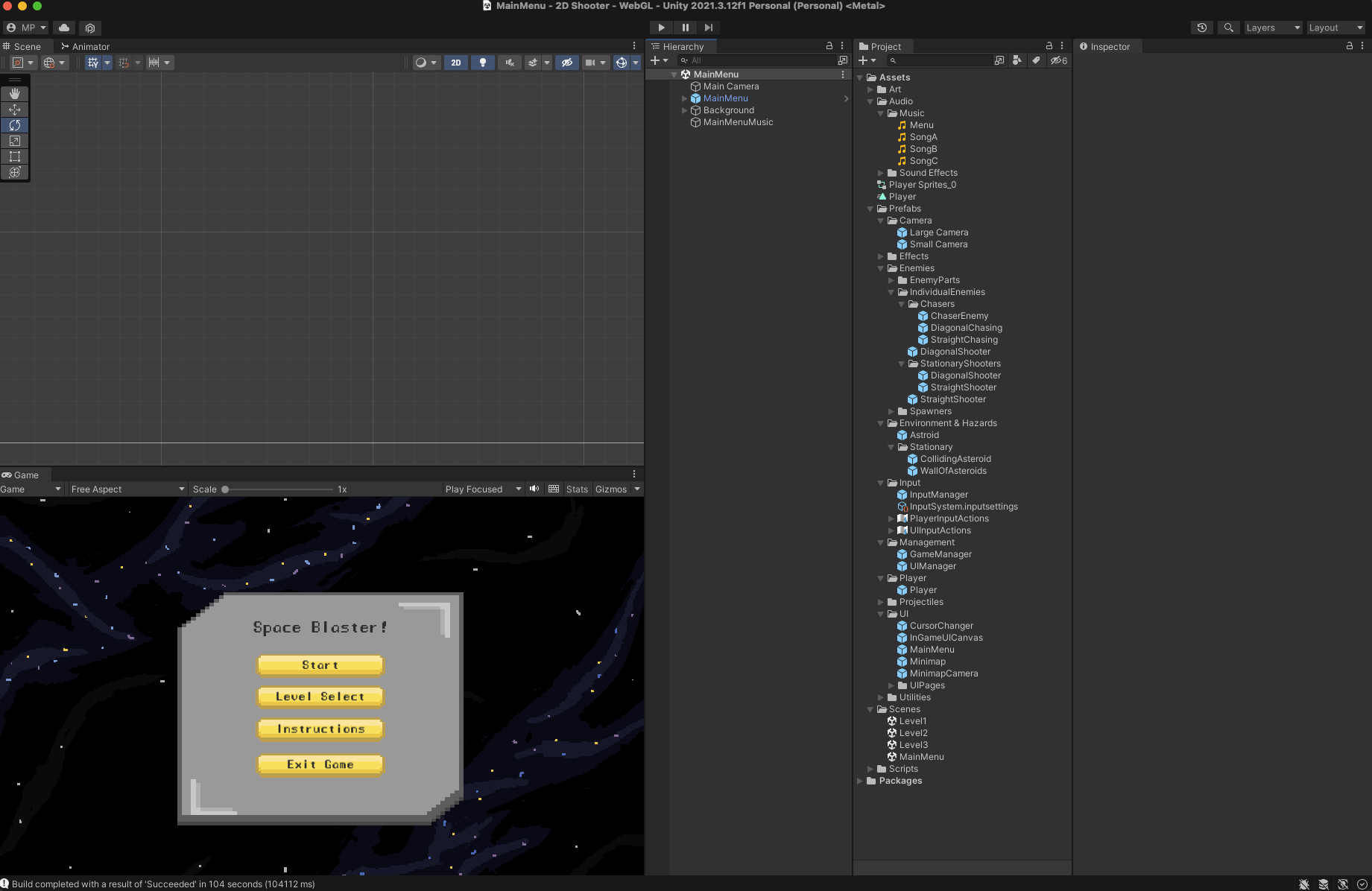The height and width of the screenshot is (891, 1372).
Task: Collapse the Chasers folder in Project
Action: coord(902,304)
